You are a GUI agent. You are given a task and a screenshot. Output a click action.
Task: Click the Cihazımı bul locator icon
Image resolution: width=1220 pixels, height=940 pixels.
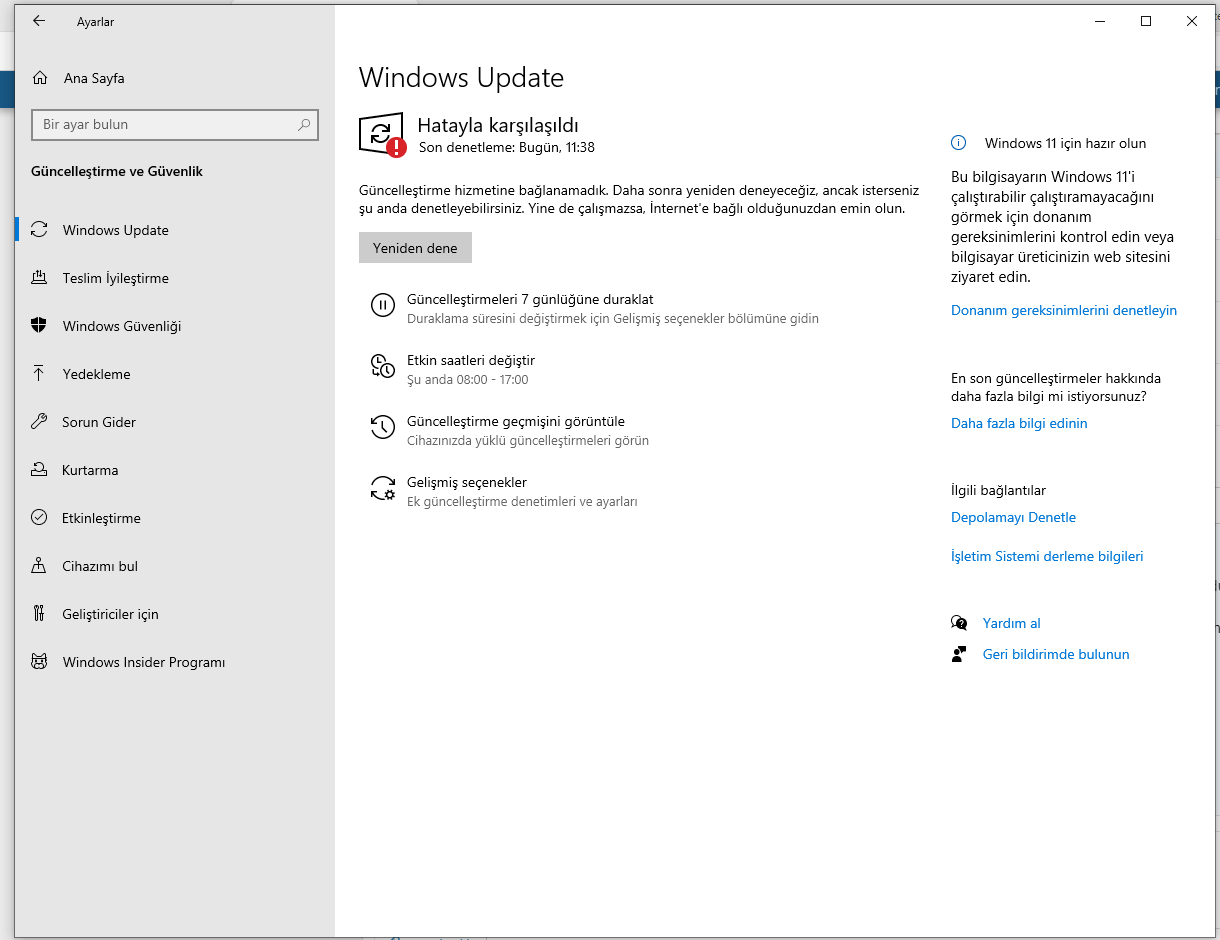point(39,566)
